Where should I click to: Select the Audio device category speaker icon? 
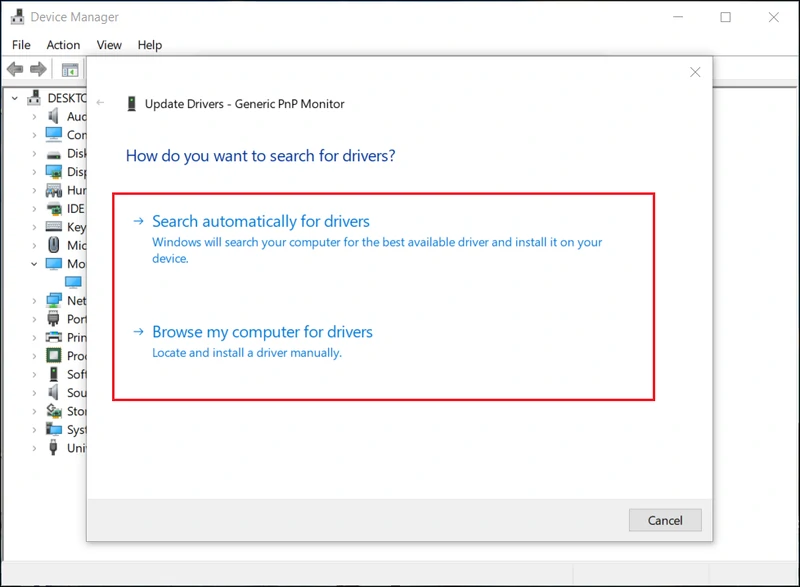(54, 117)
